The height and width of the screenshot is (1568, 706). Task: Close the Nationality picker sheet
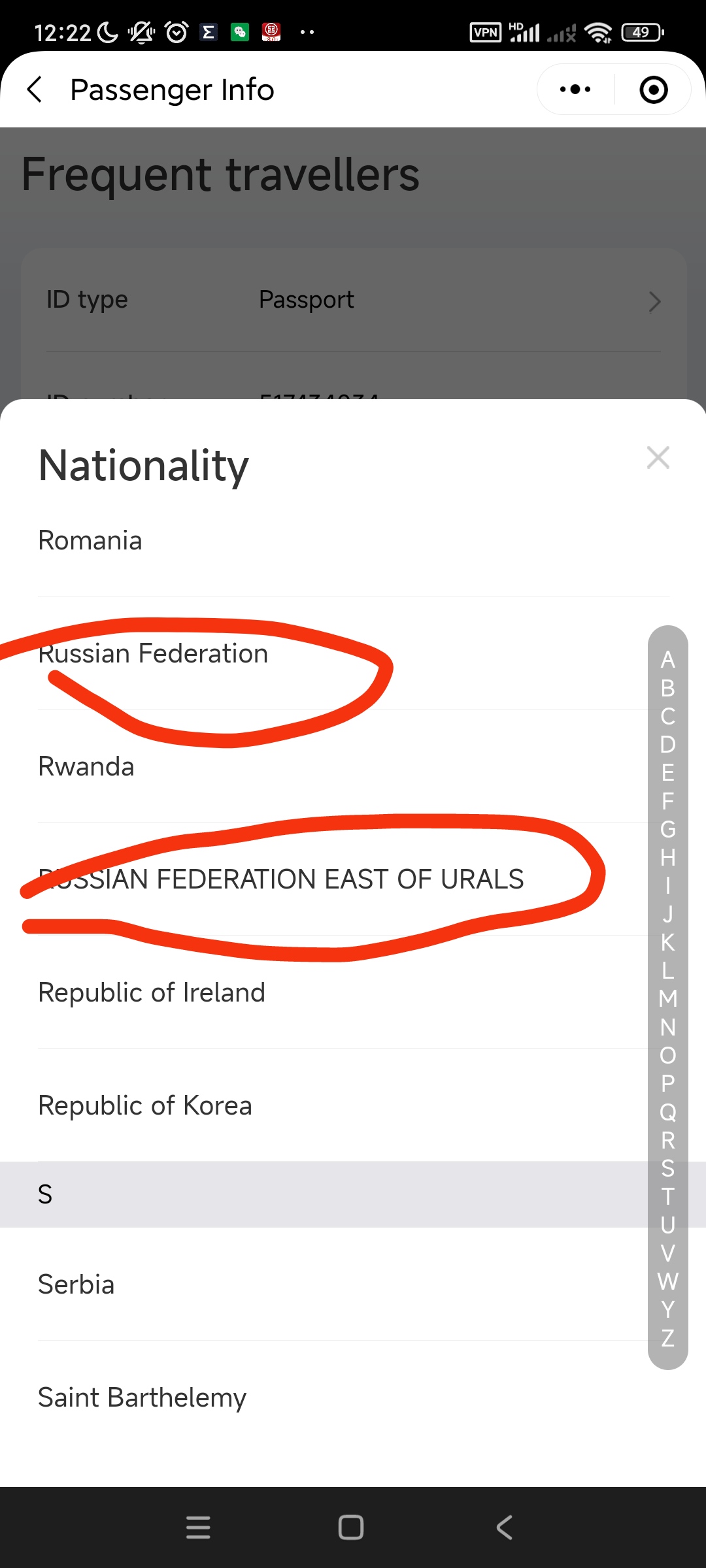658,458
